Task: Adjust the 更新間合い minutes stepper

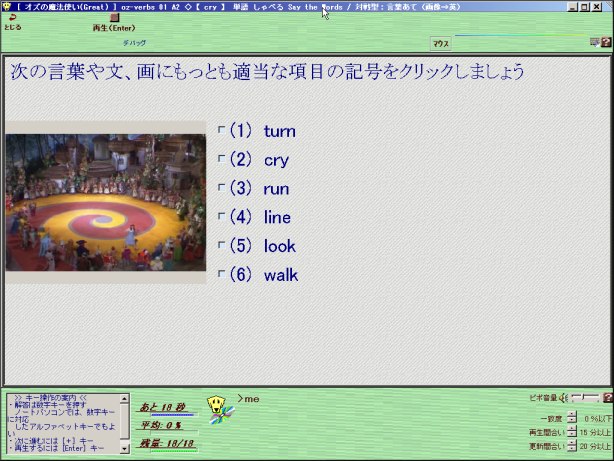Action: pos(572,446)
